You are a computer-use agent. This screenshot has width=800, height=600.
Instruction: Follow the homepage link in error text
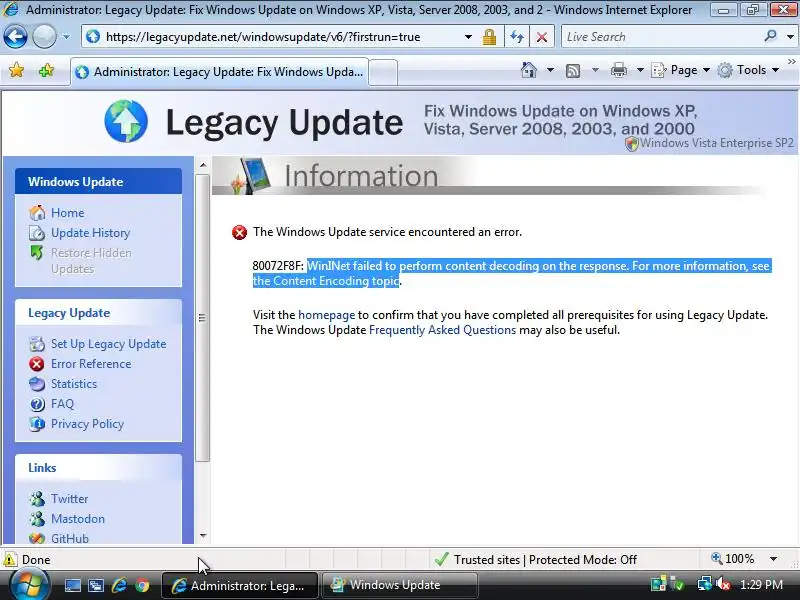click(x=327, y=315)
